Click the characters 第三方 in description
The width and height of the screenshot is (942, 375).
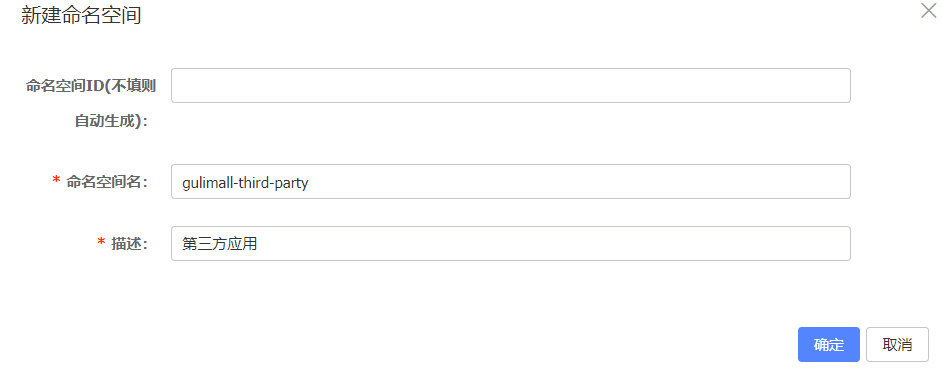[204, 244]
